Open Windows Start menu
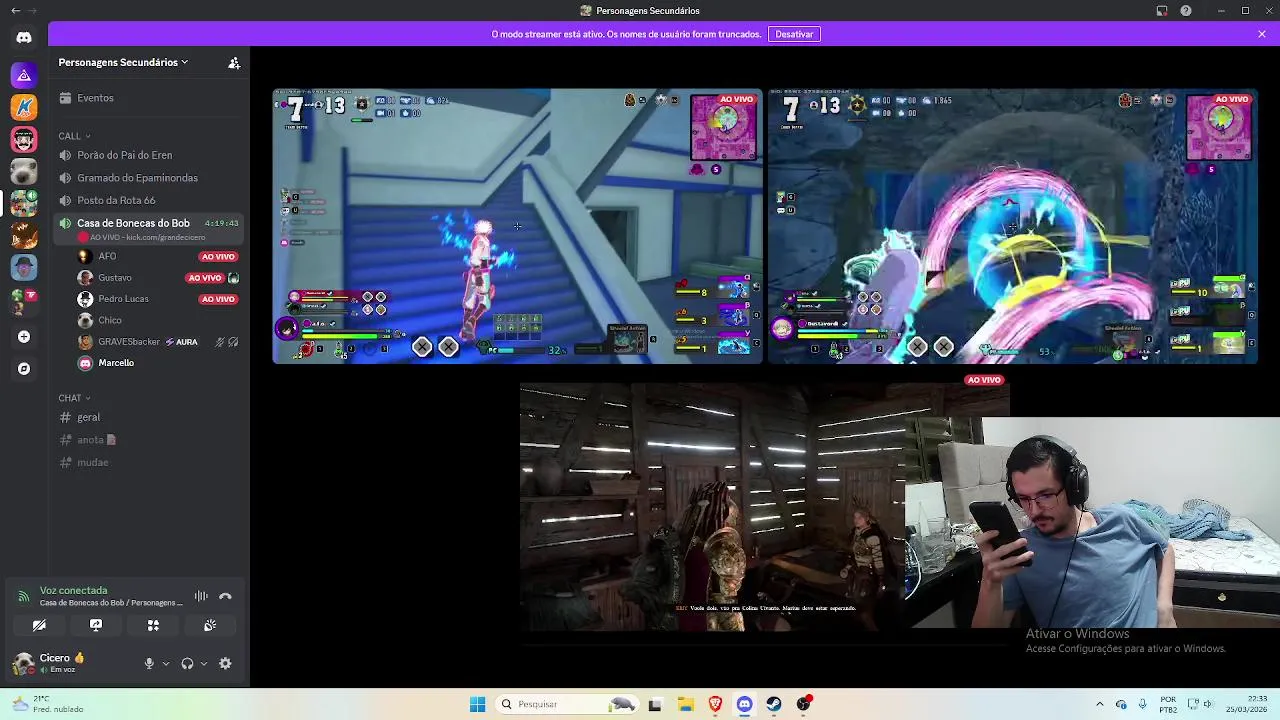 coord(477,704)
